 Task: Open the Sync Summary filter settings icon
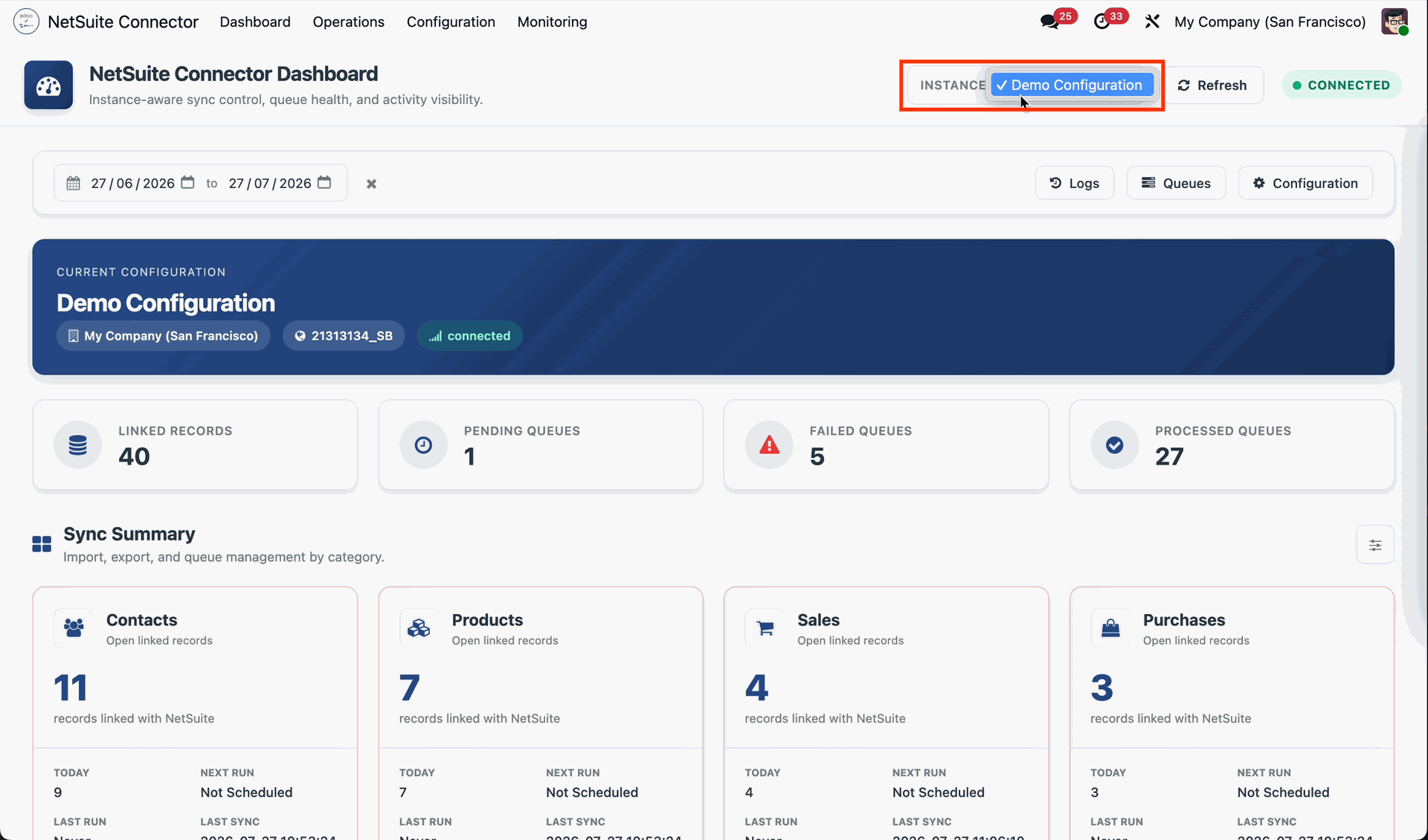pyautogui.click(x=1375, y=545)
